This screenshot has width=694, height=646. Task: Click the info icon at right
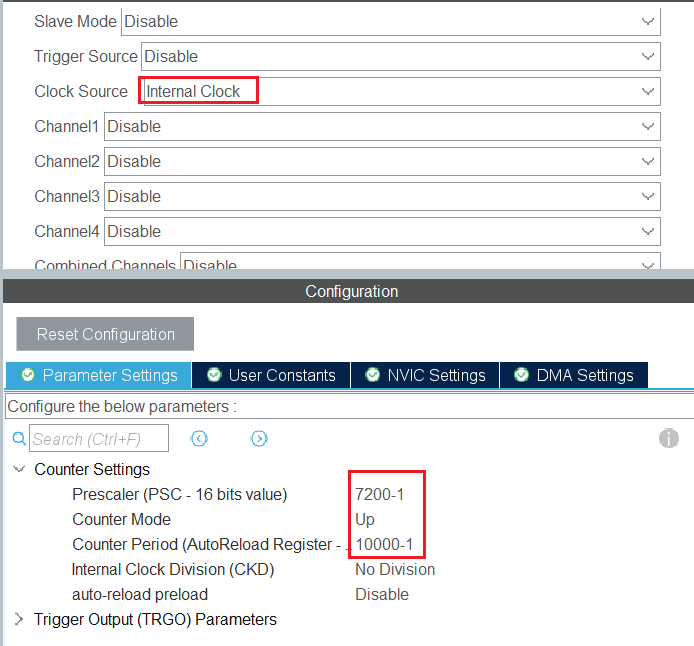pos(669,439)
